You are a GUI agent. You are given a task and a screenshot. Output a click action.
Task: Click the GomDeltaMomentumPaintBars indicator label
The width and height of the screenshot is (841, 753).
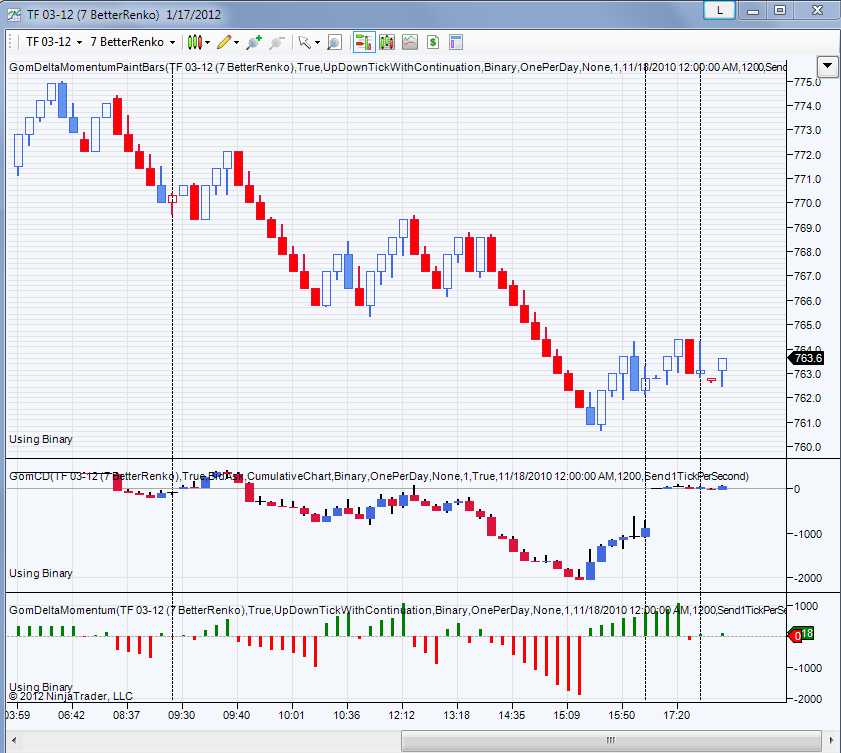coord(397,67)
